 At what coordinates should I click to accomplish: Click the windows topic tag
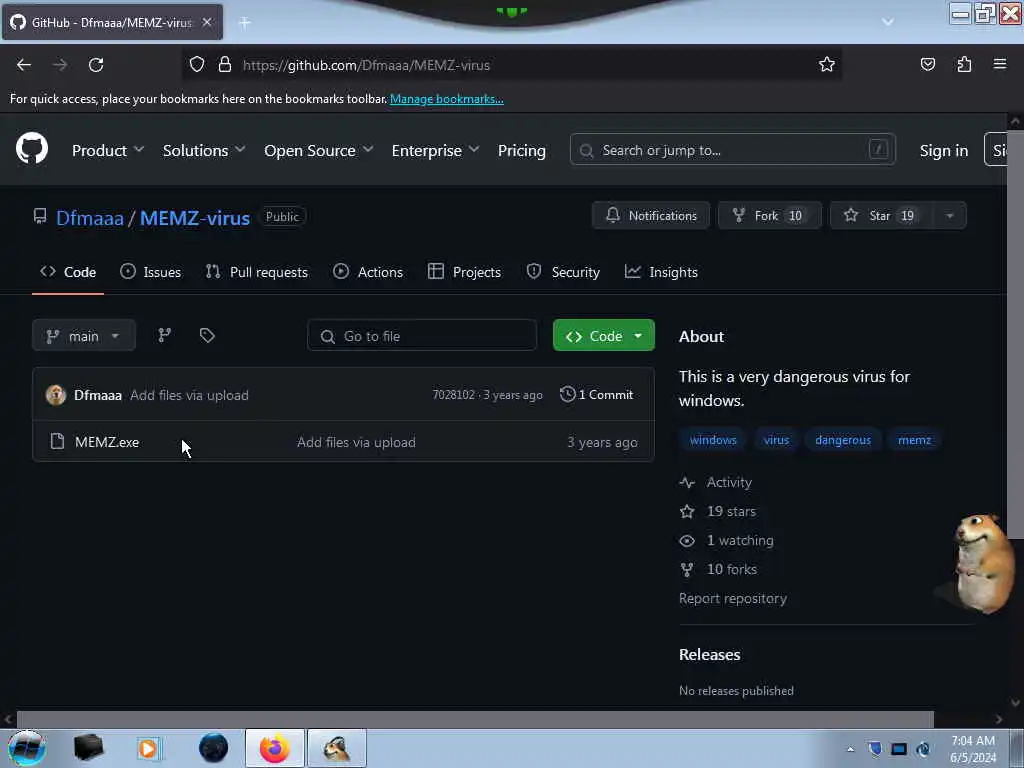713,440
